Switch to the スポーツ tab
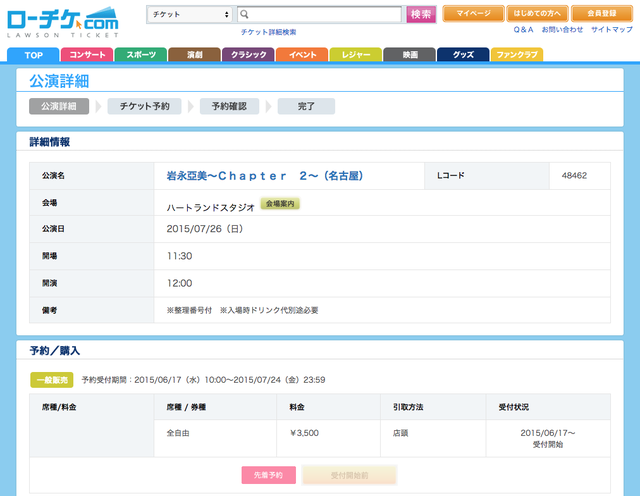Image resolution: width=640 pixels, height=496 pixels. point(141,55)
